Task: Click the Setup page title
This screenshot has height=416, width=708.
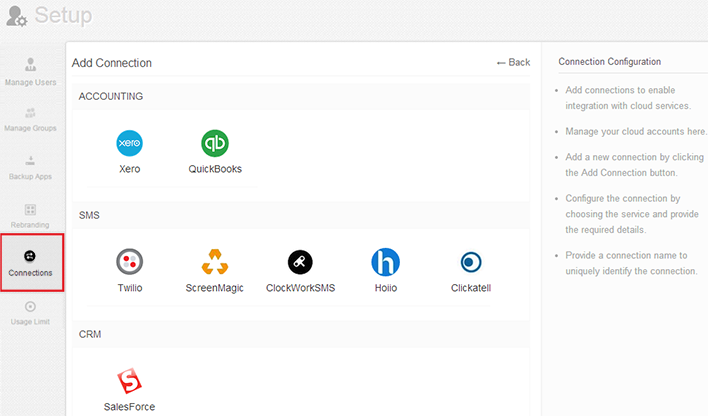Action: pyautogui.click(x=64, y=15)
